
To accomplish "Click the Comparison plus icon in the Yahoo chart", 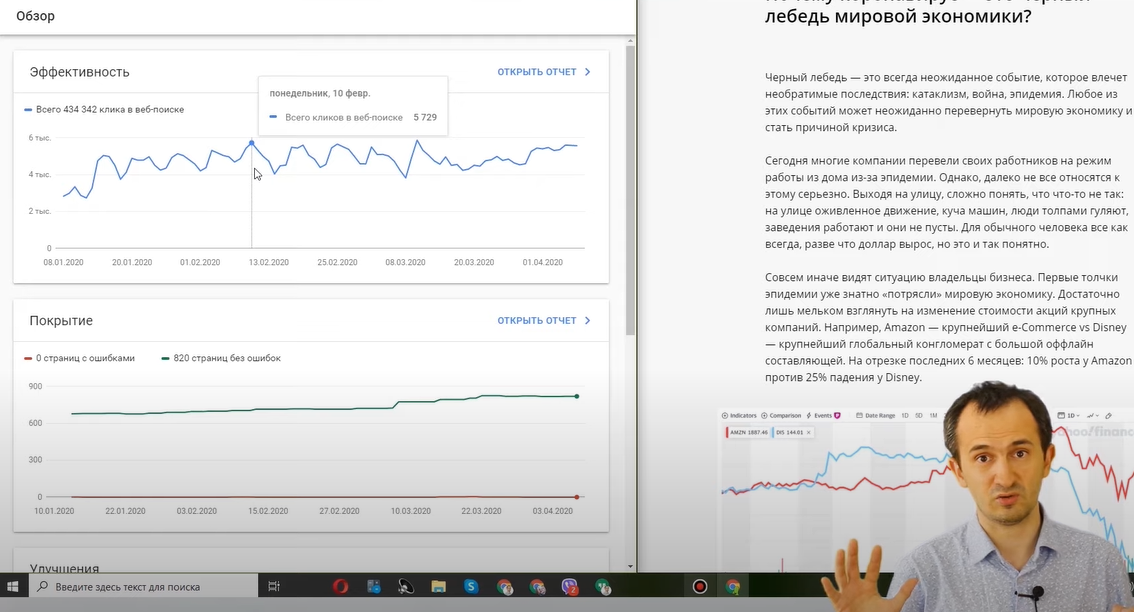I will 764,416.
